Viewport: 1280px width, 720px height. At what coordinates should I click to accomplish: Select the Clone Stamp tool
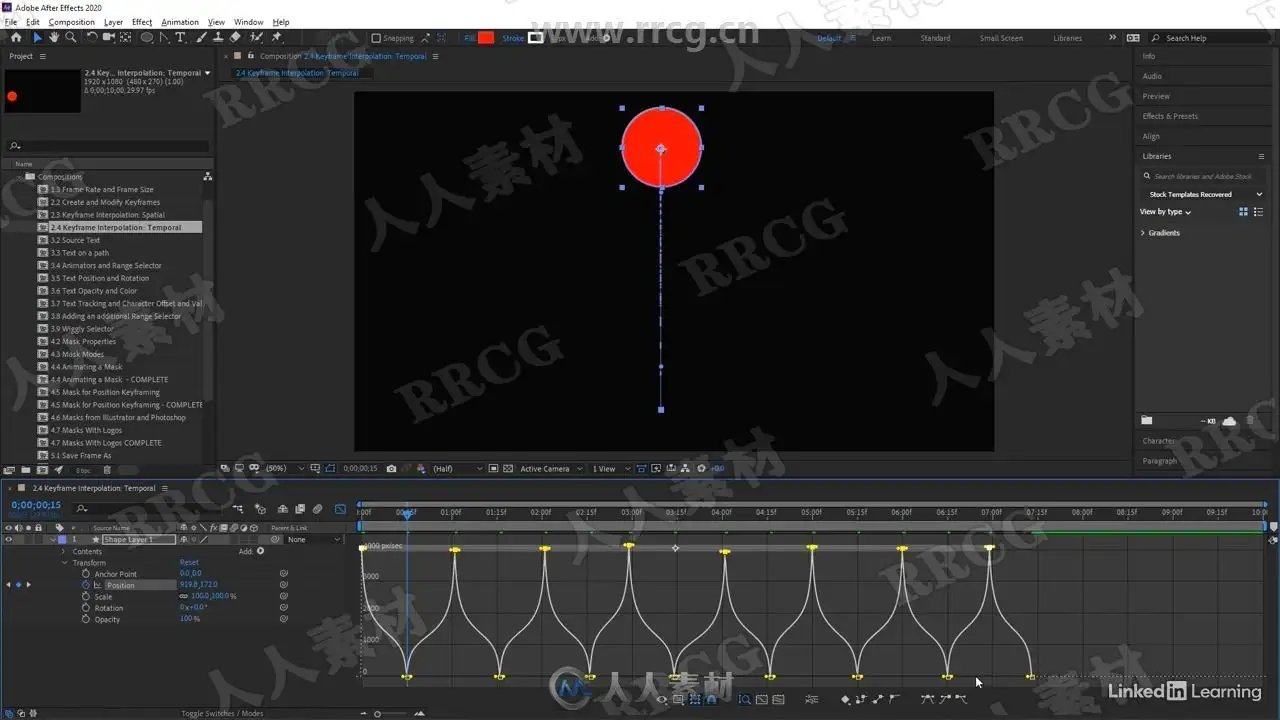coord(218,37)
